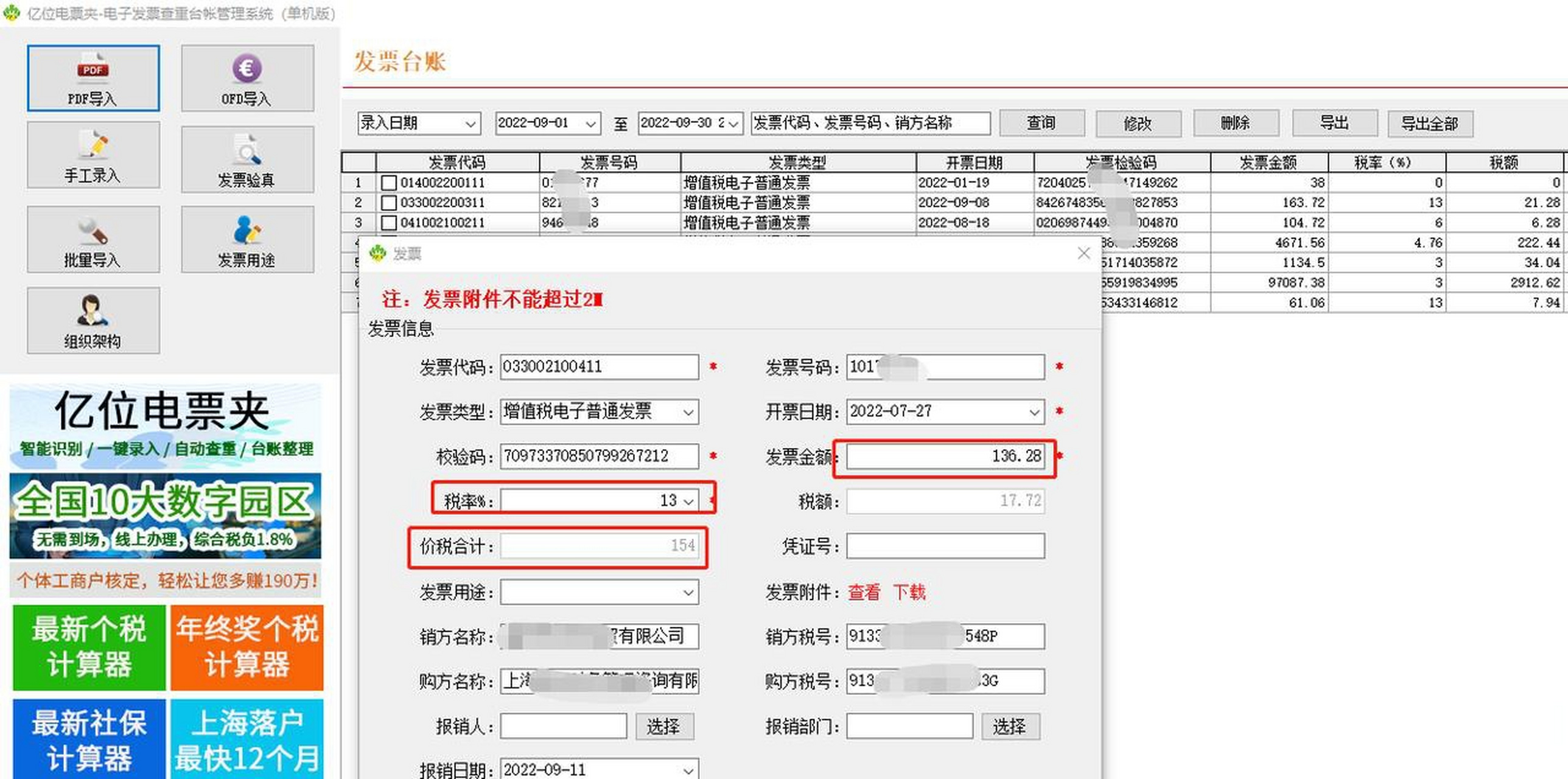Check the checkbox beside code 033002200311

[x=390, y=203]
